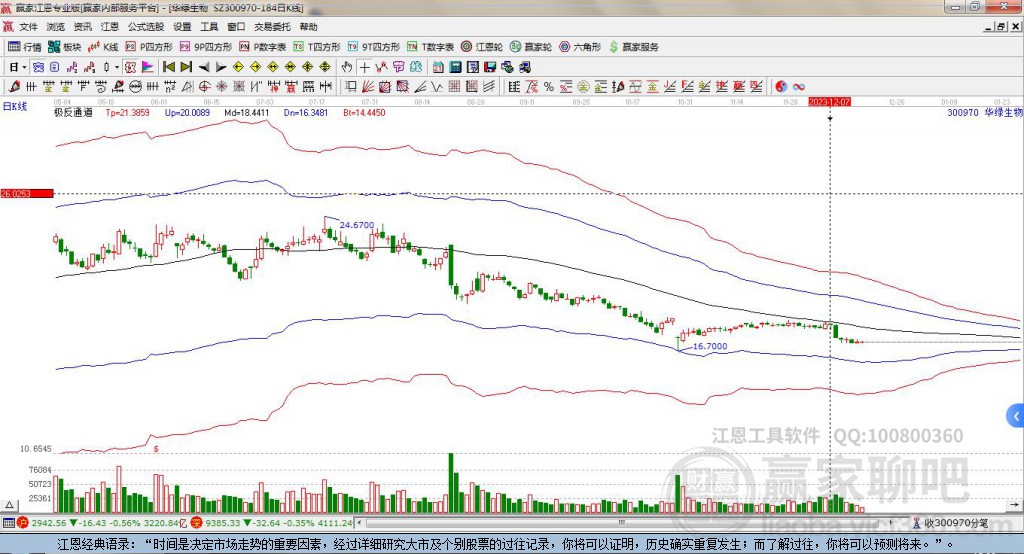Click the yin-yang taiji icon
Image resolution: width=1024 pixels, height=554 pixels.
[x=781, y=87]
